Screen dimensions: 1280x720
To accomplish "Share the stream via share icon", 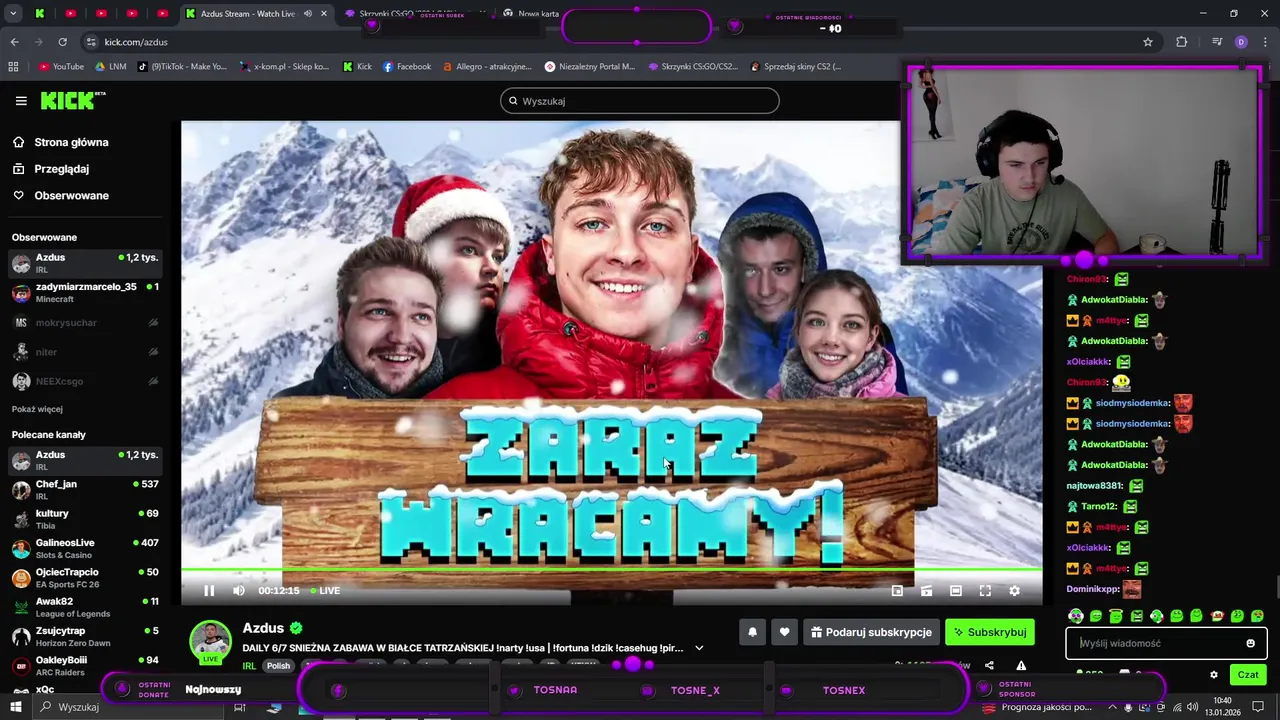I will [989, 665].
